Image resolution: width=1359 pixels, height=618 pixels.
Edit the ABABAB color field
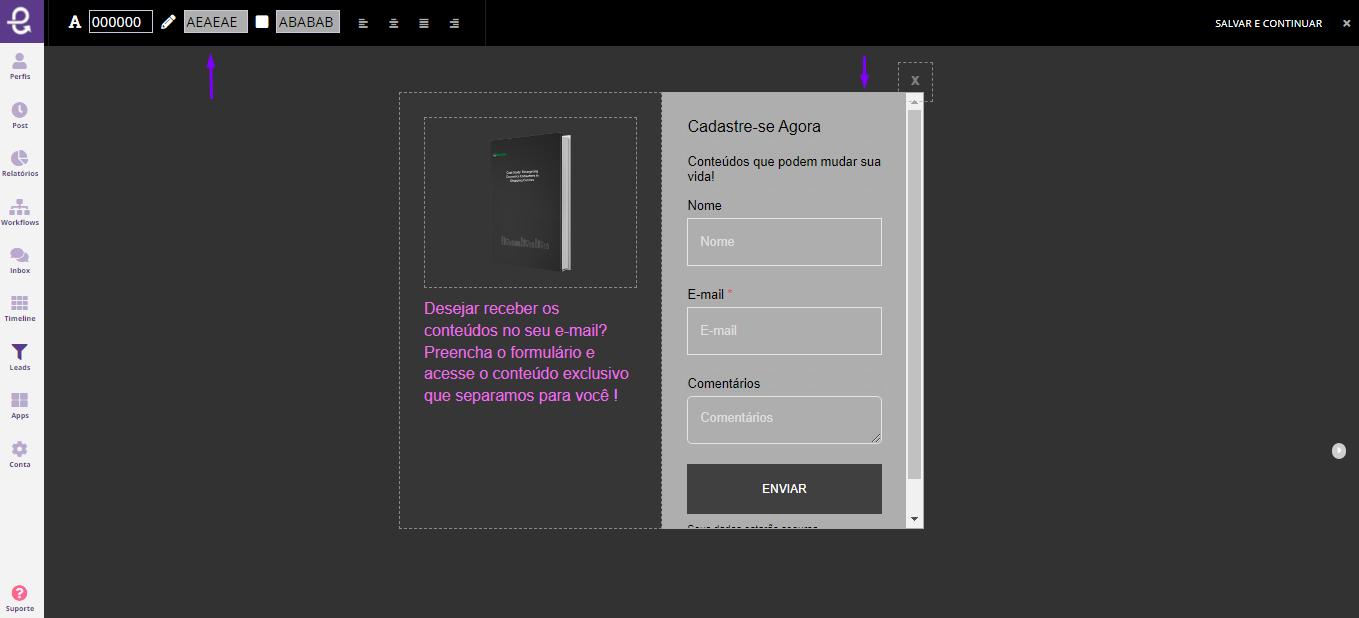(x=308, y=22)
